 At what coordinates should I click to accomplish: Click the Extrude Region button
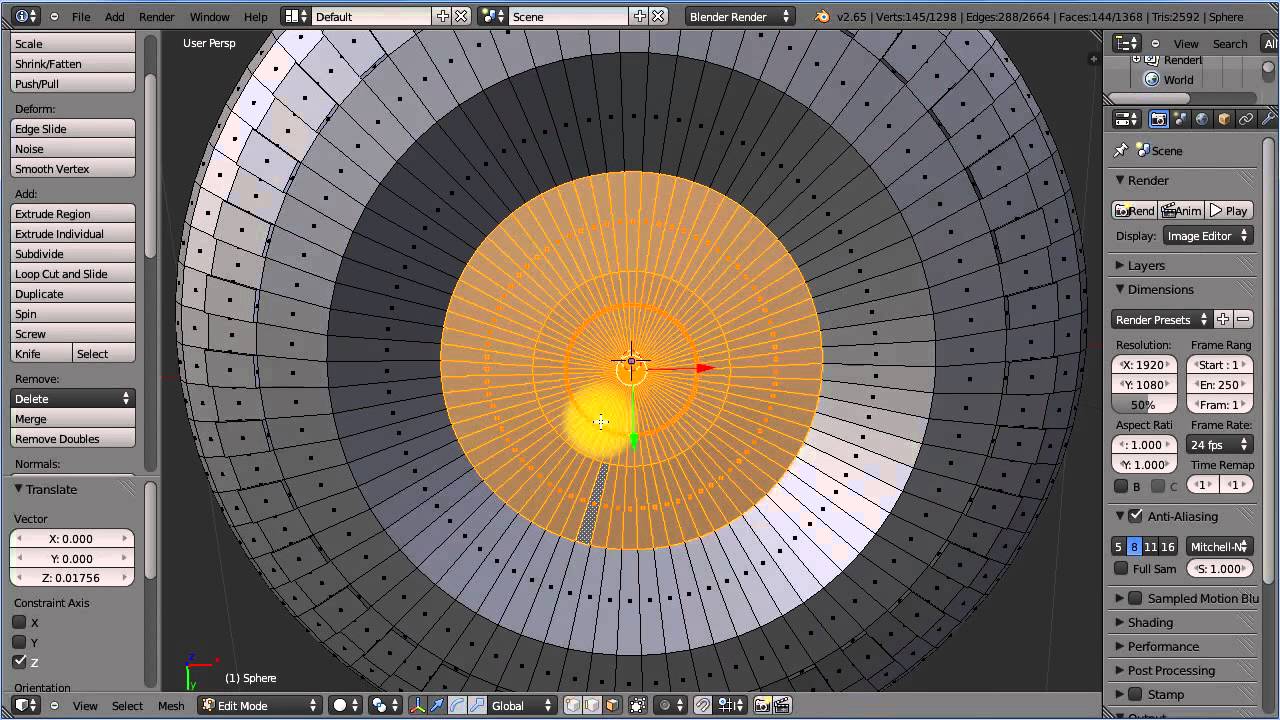(x=72, y=213)
